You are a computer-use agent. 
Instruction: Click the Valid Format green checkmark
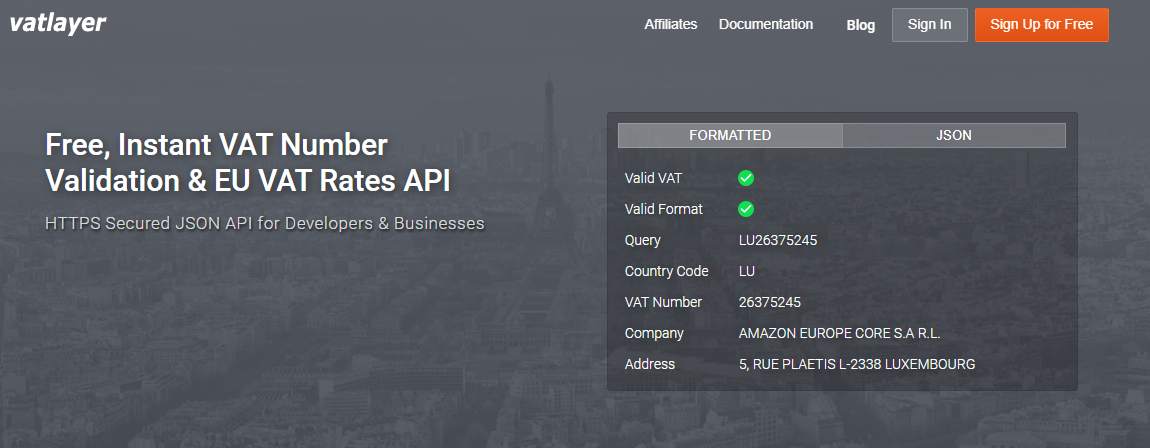[x=746, y=209]
